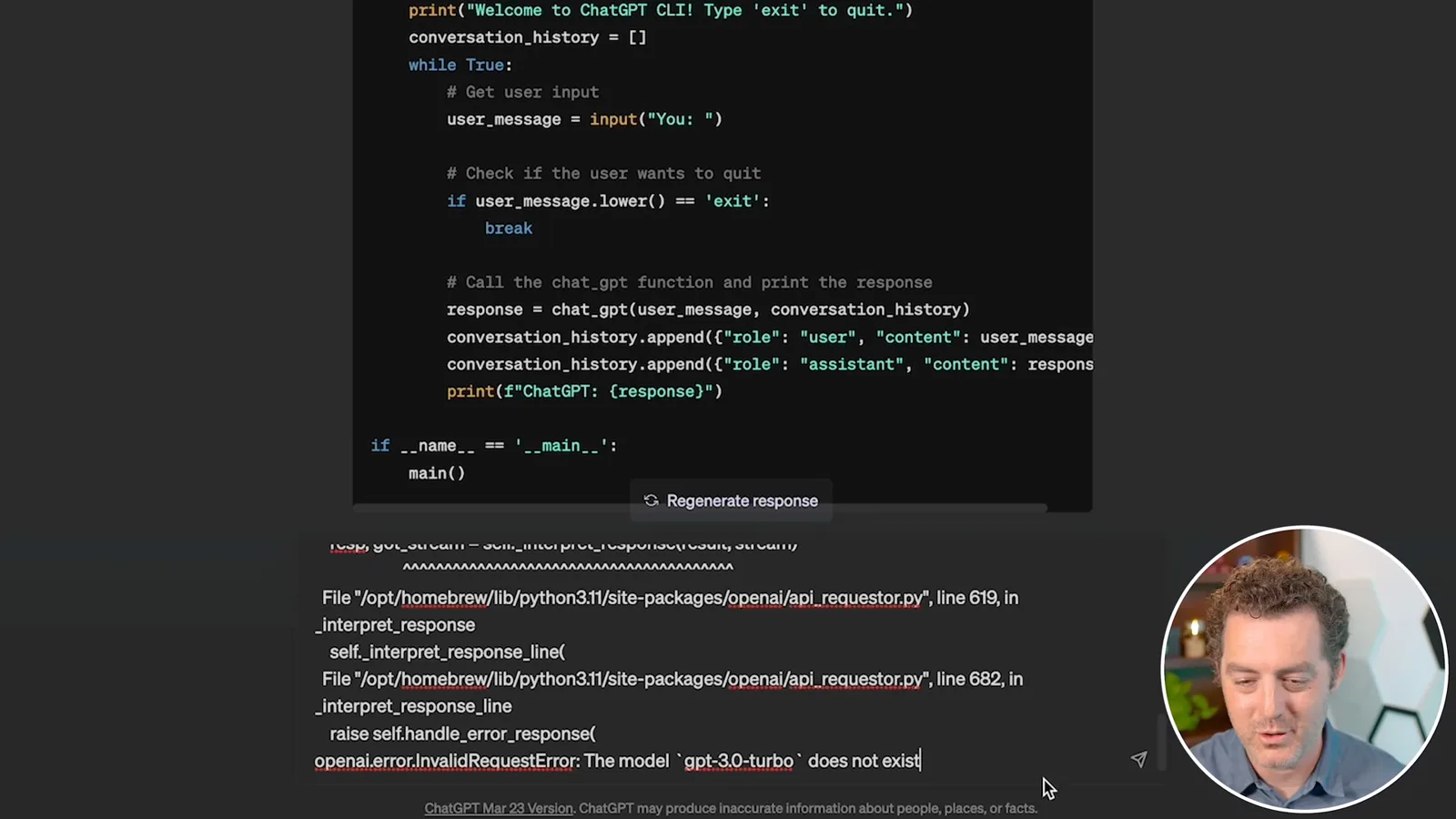Send the message with the paper plane icon

[x=1138, y=759]
